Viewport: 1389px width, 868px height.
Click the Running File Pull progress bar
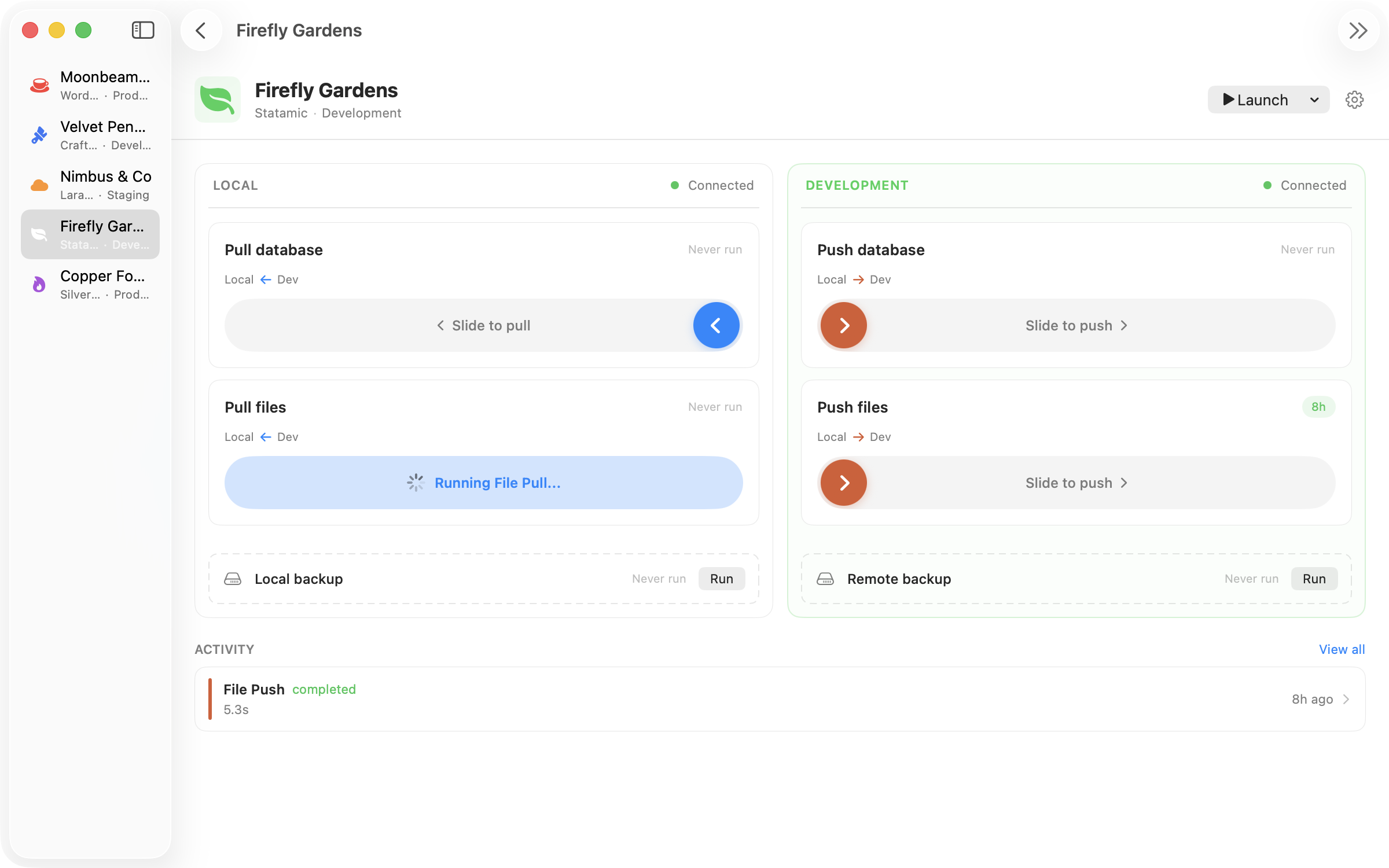(x=484, y=483)
